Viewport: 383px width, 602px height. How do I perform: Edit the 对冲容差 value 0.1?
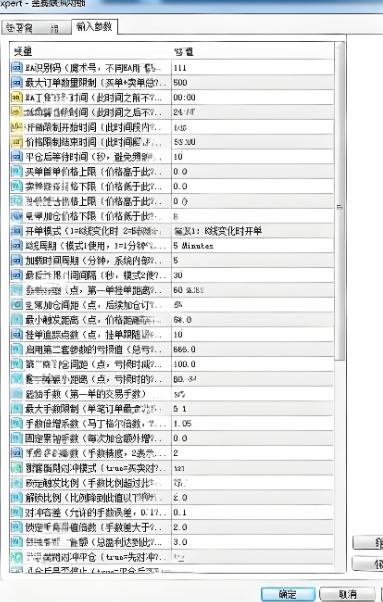(180, 512)
